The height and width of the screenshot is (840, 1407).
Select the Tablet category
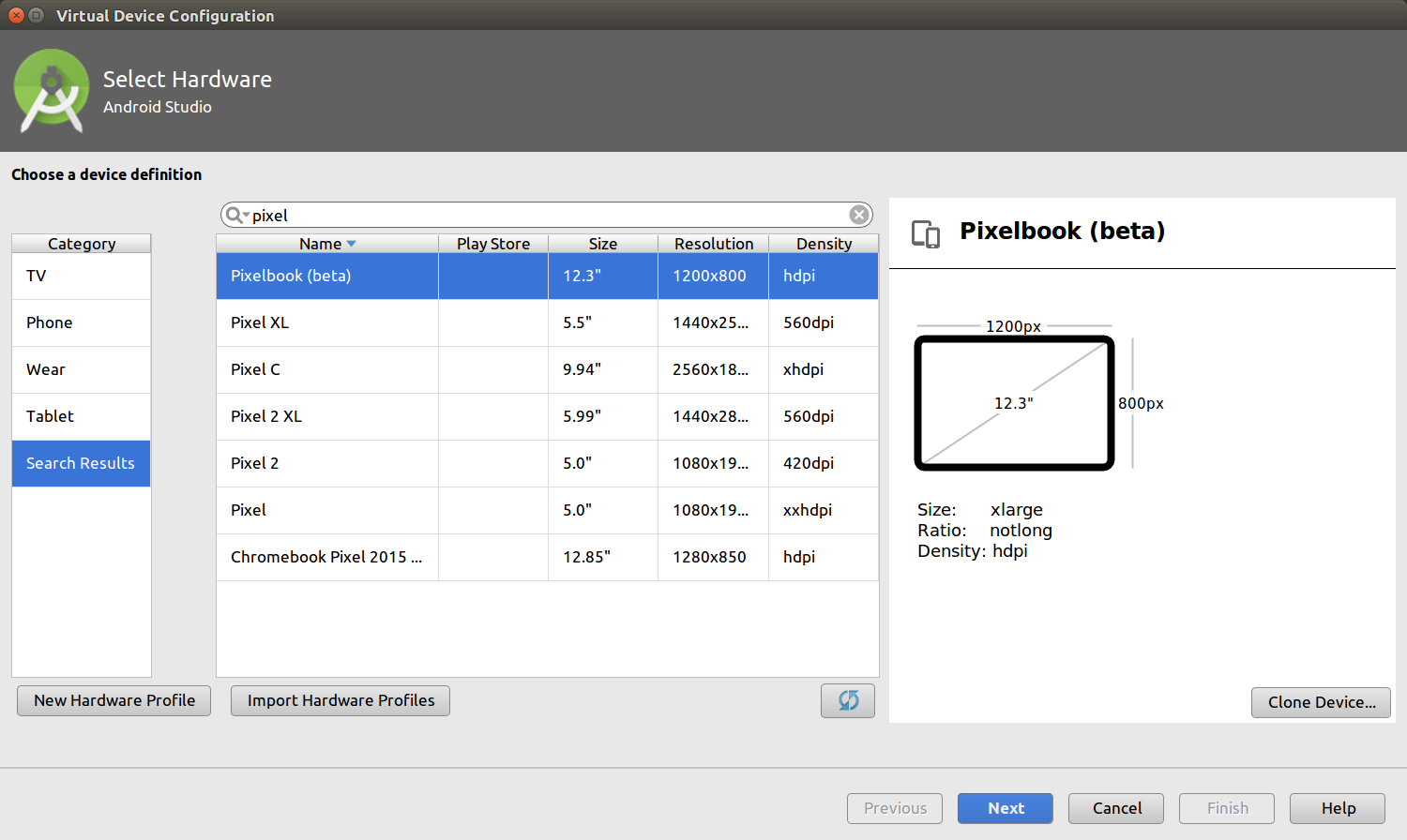point(82,416)
